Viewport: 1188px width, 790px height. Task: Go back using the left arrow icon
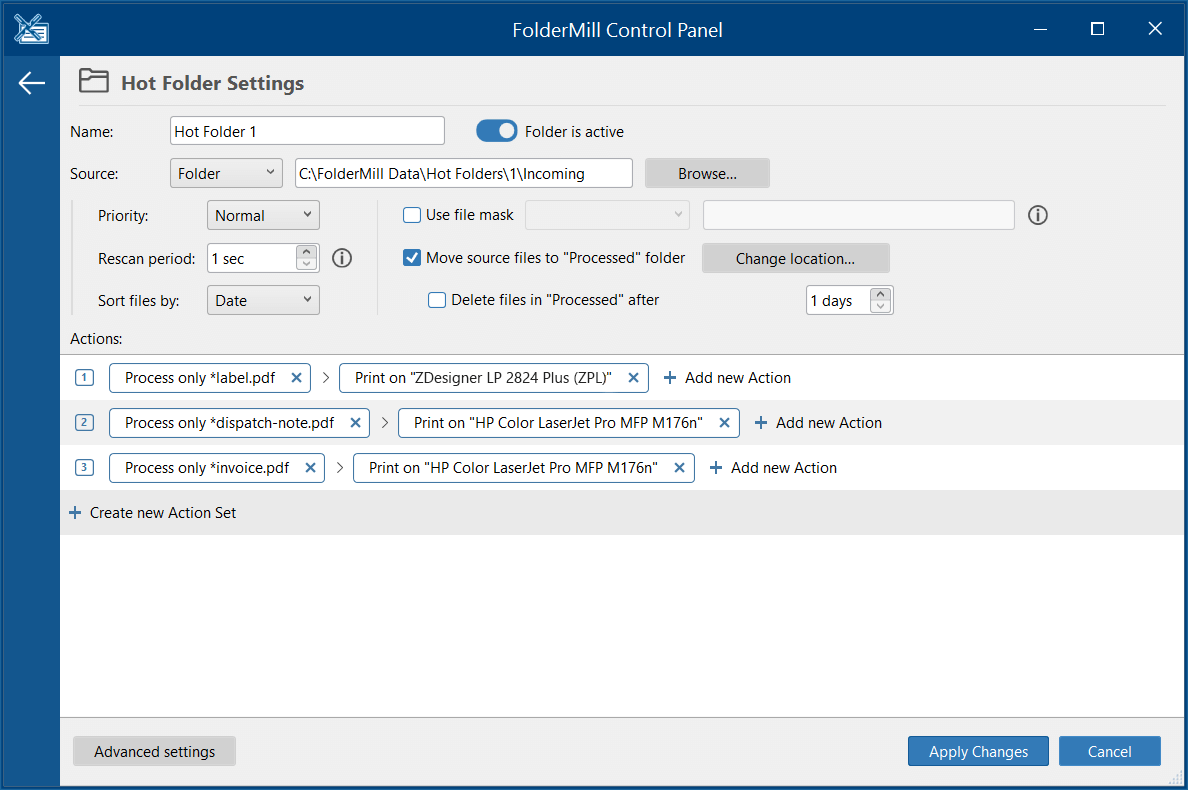coord(31,83)
